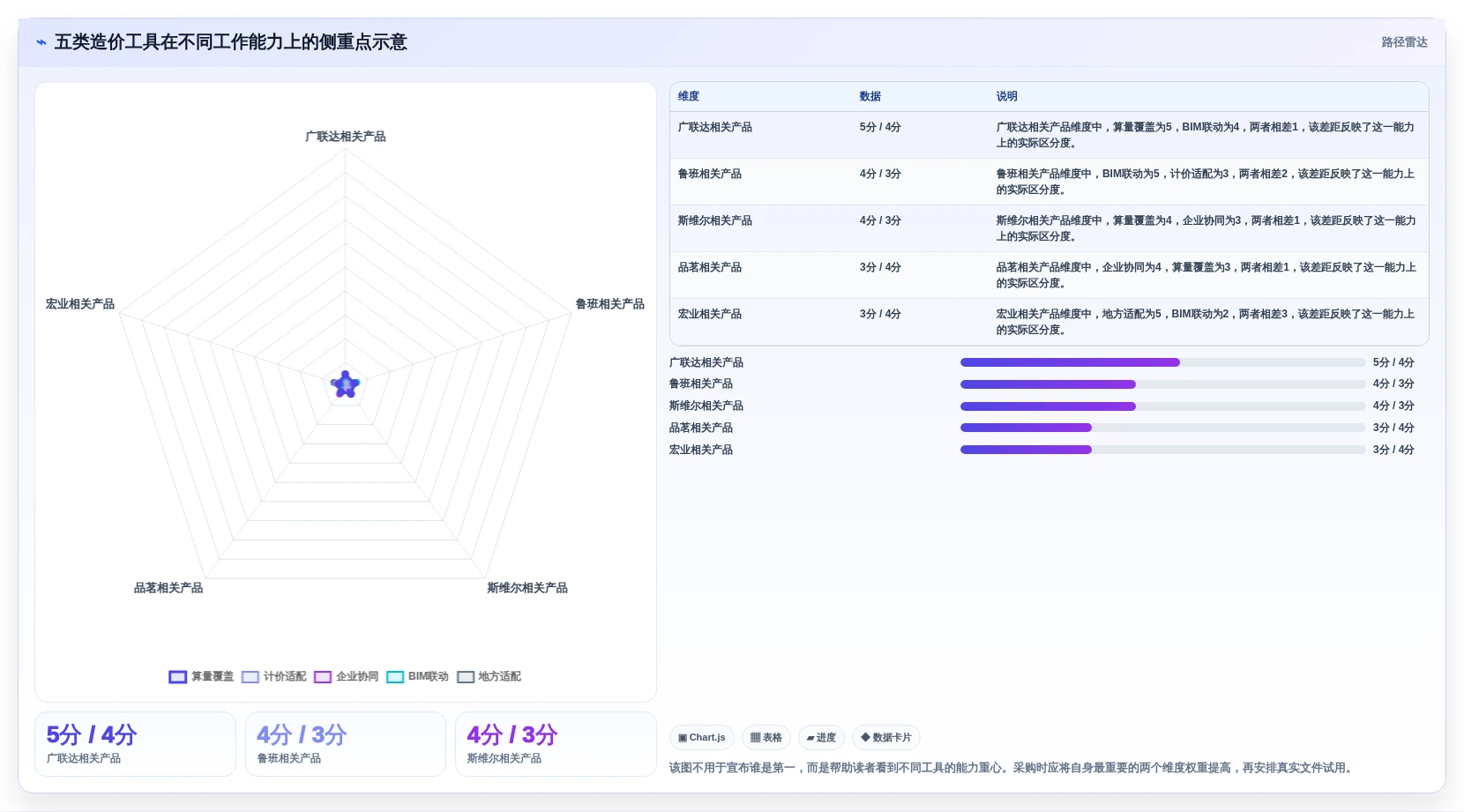This screenshot has height=812, width=1464.
Task: Click the footnote text starting 该图不用于宣布谁是第一
Action: [1011, 768]
